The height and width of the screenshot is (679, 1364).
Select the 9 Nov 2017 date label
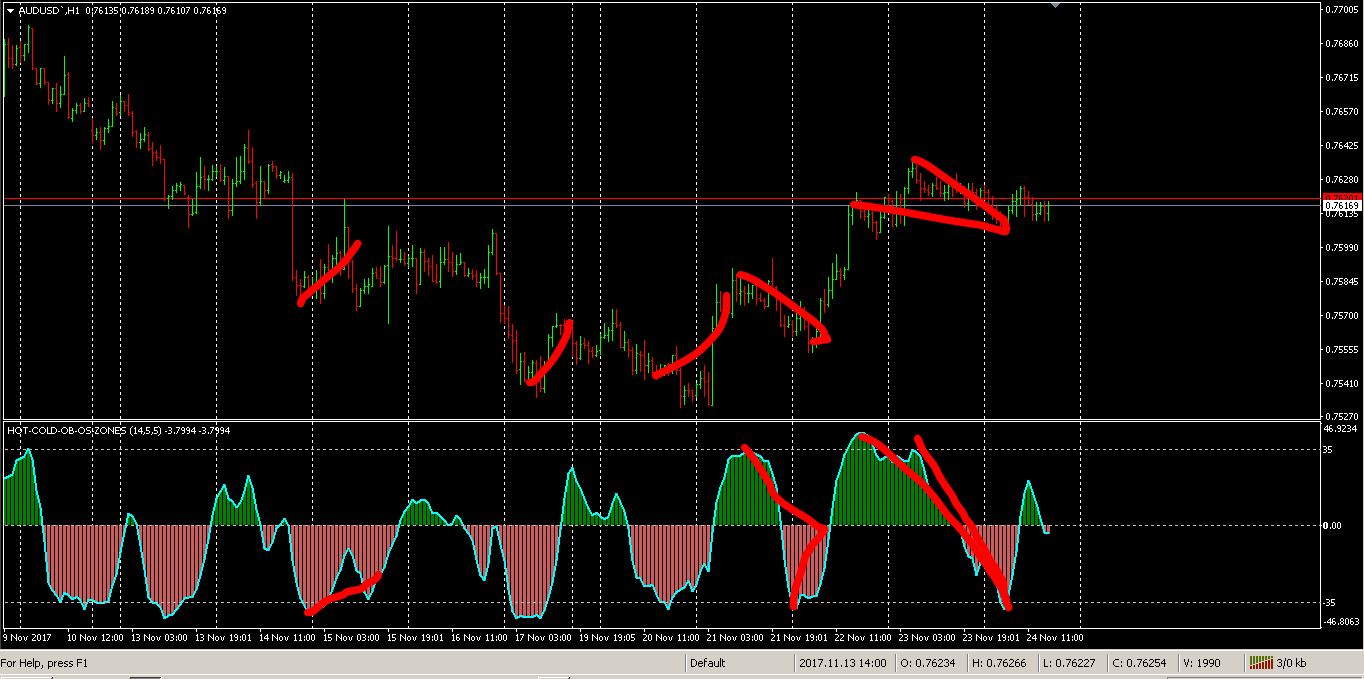pyautogui.click(x=25, y=637)
